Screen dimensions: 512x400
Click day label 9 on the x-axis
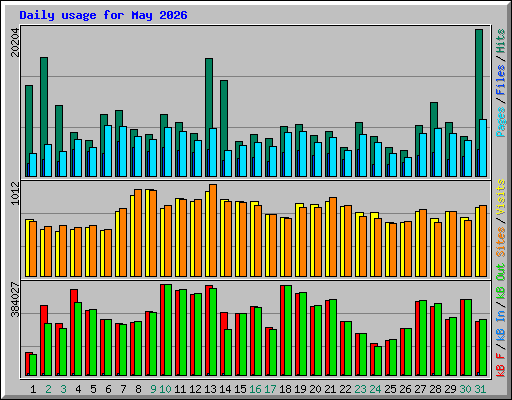point(153,389)
